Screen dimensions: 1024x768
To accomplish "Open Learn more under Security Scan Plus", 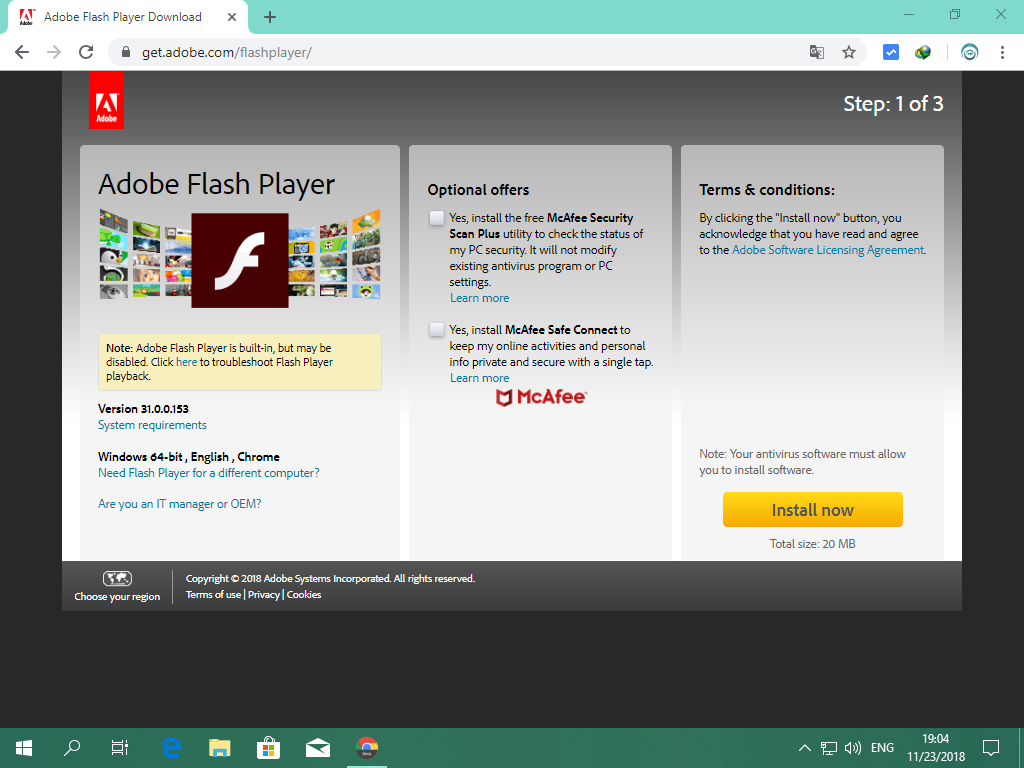I will (x=479, y=298).
